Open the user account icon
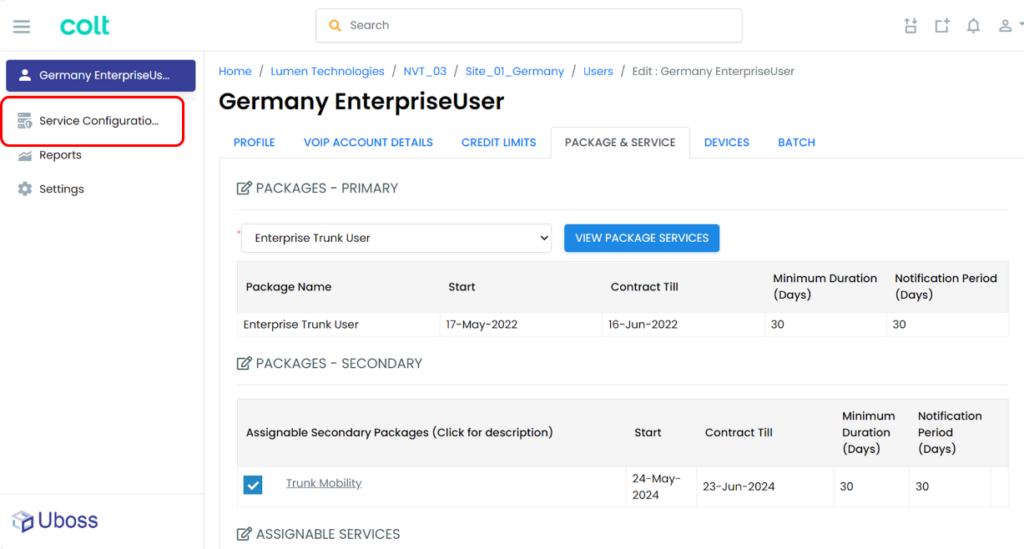The width and height of the screenshot is (1024, 549). tap(1005, 25)
